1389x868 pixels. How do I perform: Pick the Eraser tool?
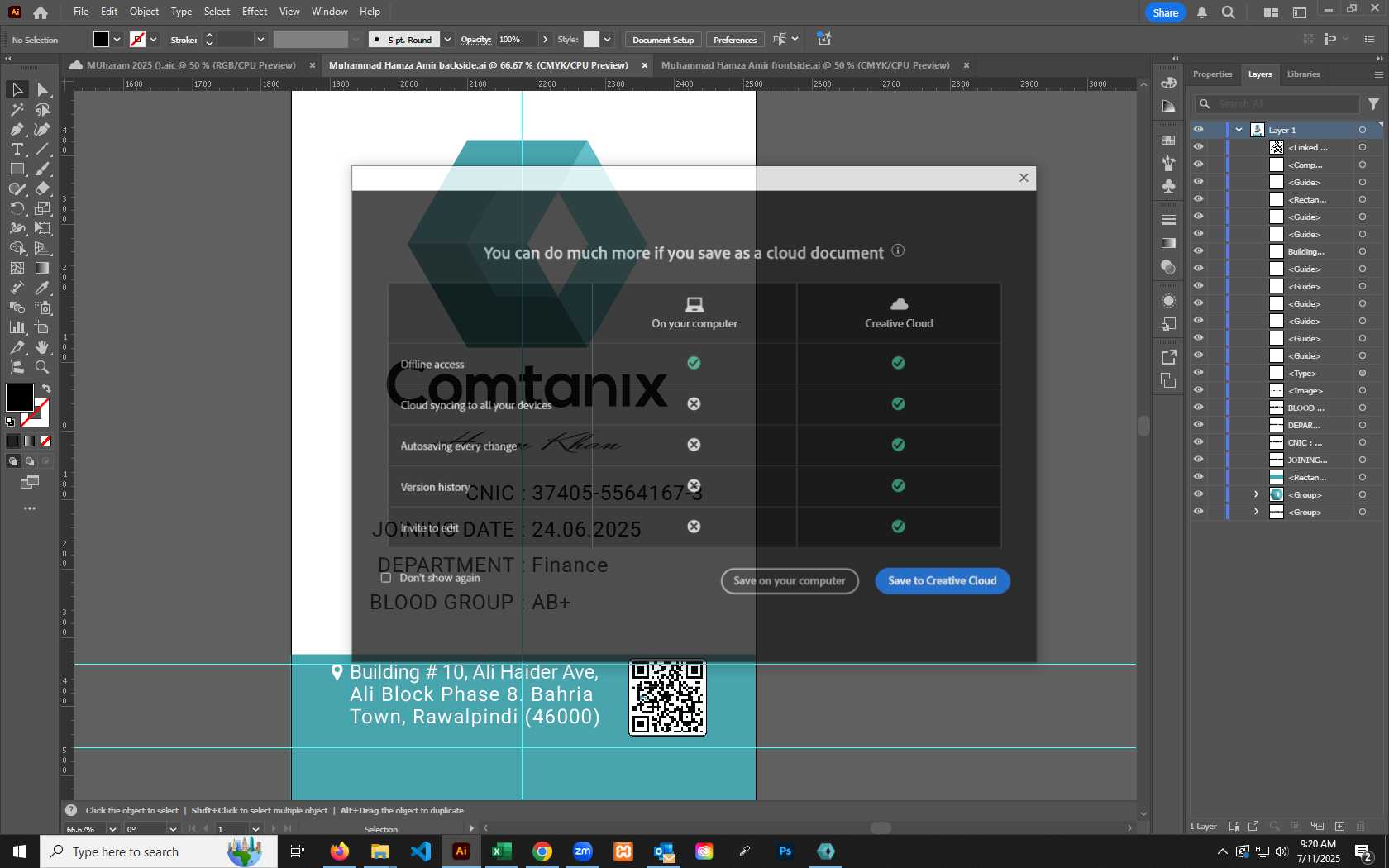tap(42, 188)
